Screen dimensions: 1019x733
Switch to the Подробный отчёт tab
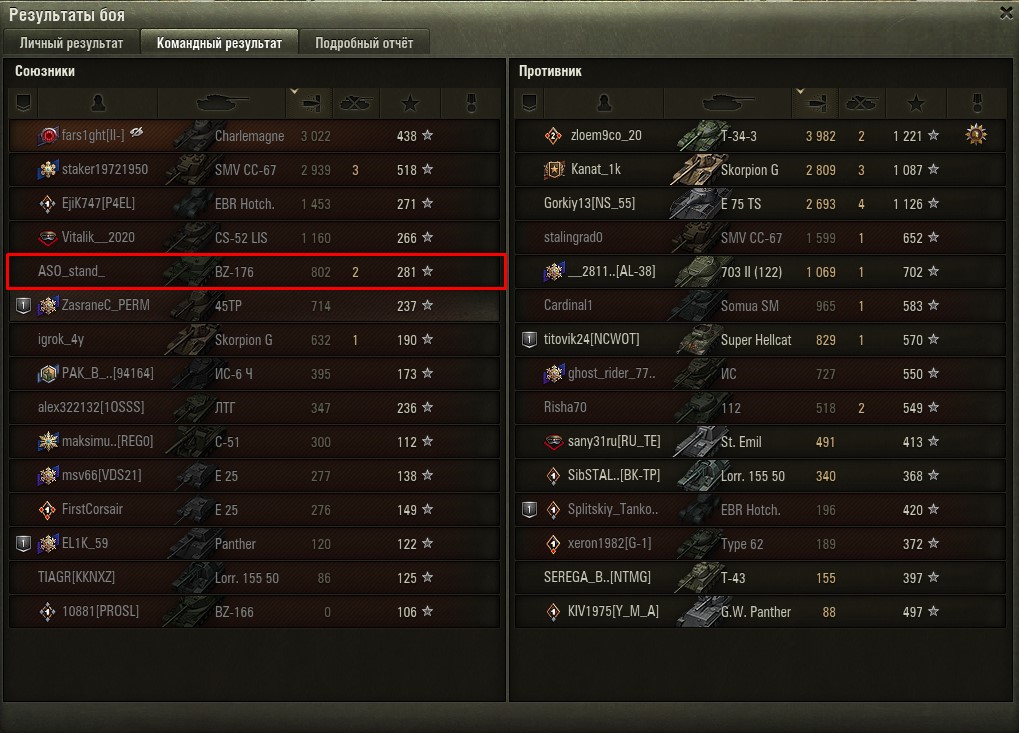pyautogui.click(x=364, y=43)
